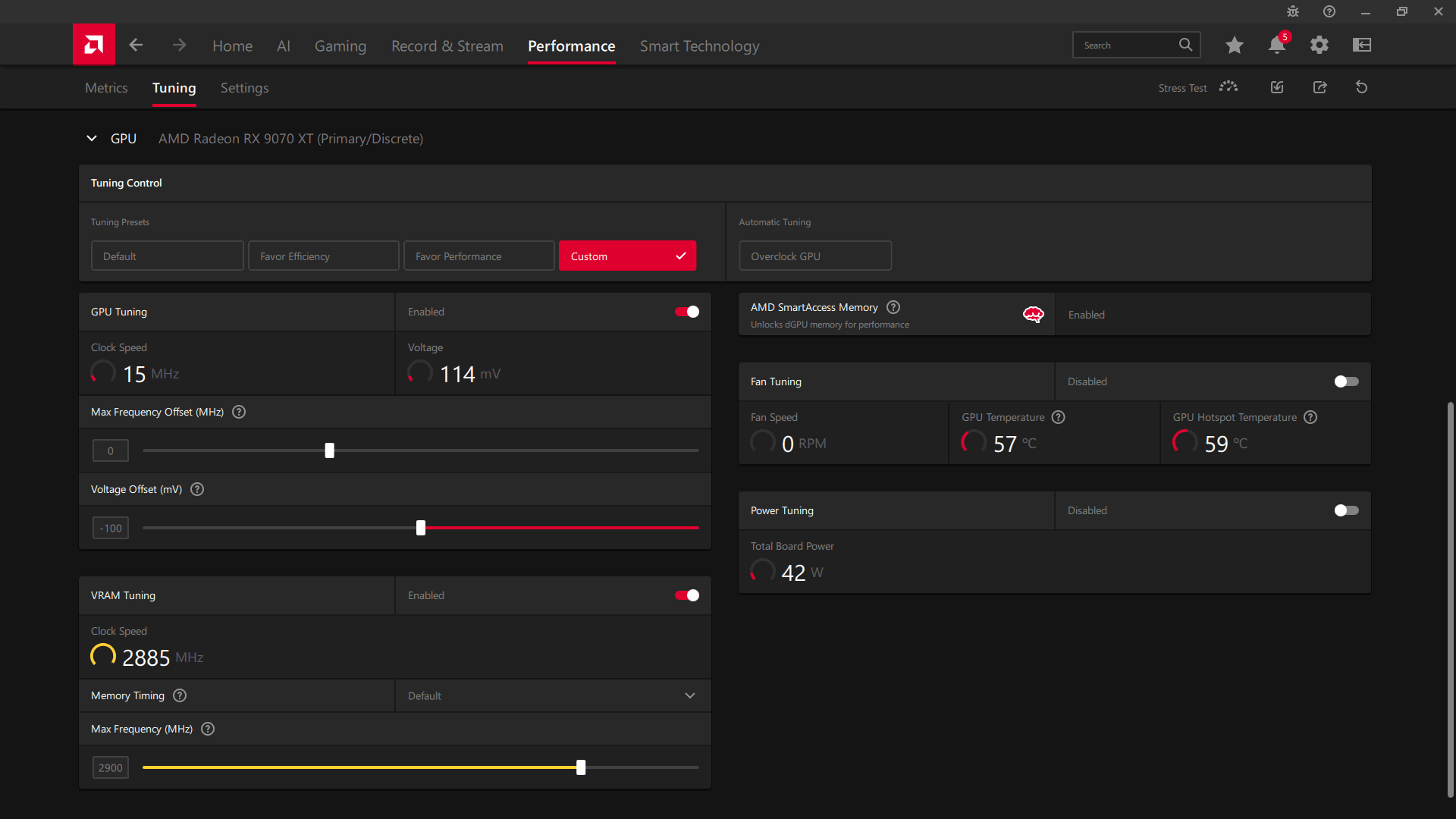
Task: Click the Overclock GPU button
Action: tap(814, 256)
